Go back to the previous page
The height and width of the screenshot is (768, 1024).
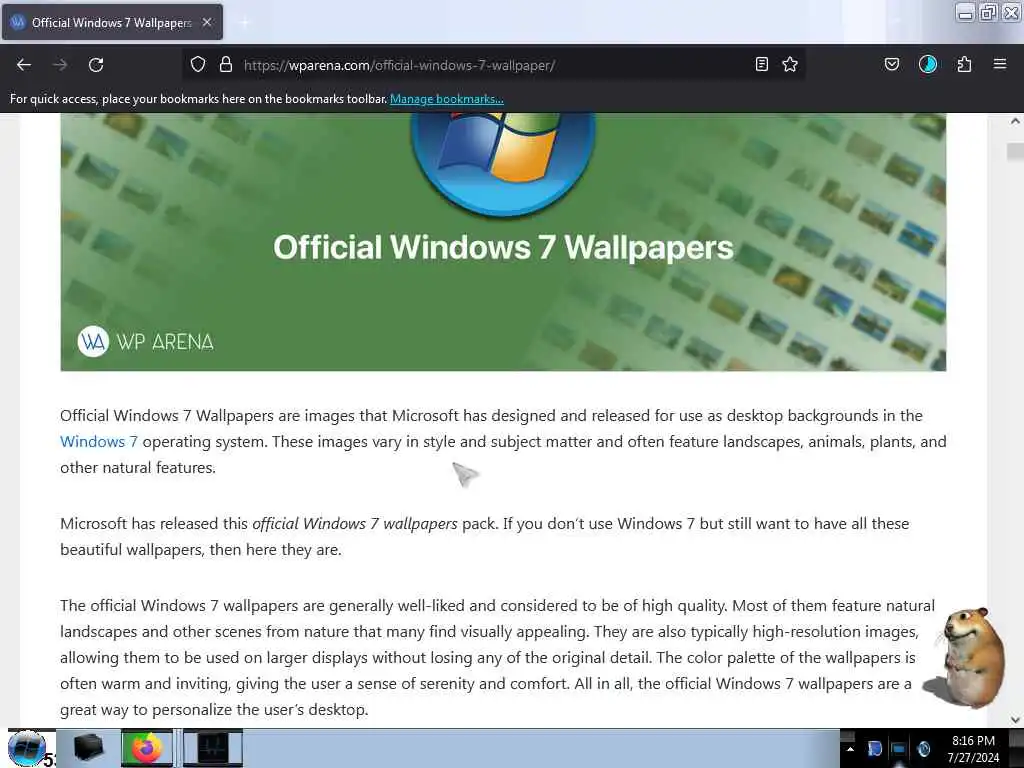click(x=24, y=65)
